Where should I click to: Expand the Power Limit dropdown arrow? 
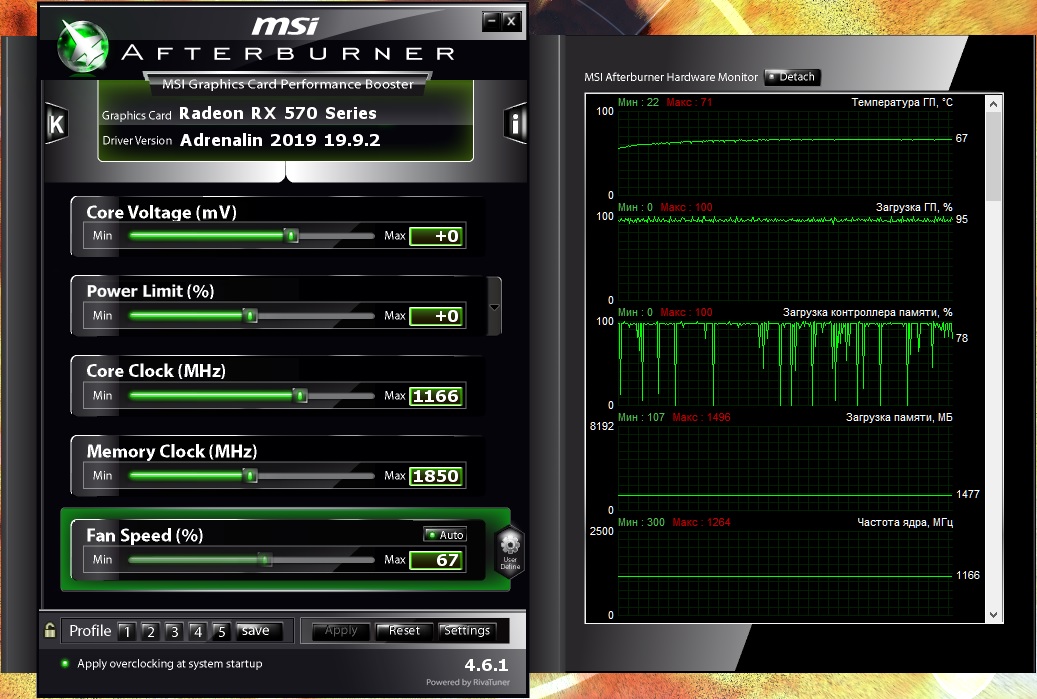point(494,308)
